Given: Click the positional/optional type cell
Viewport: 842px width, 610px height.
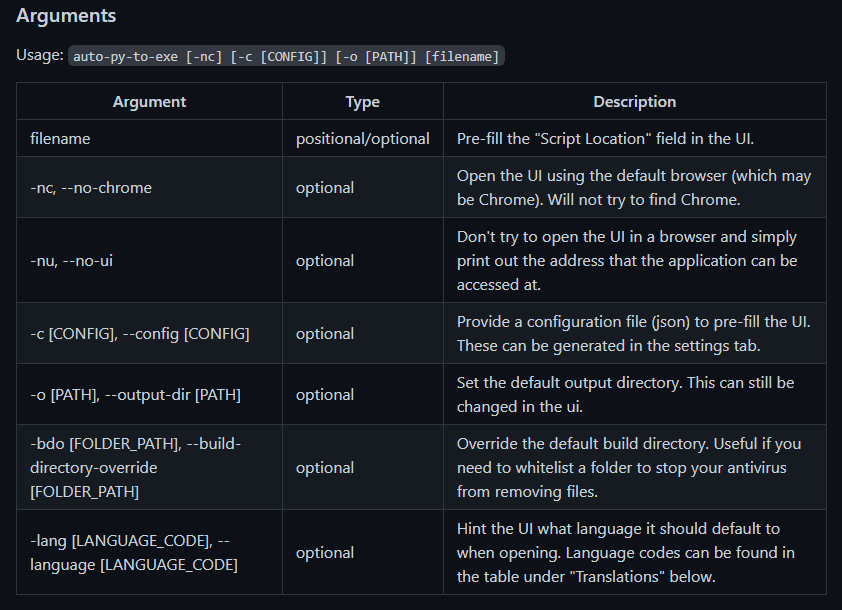Looking at the screenshot, I should pos(362,139).
